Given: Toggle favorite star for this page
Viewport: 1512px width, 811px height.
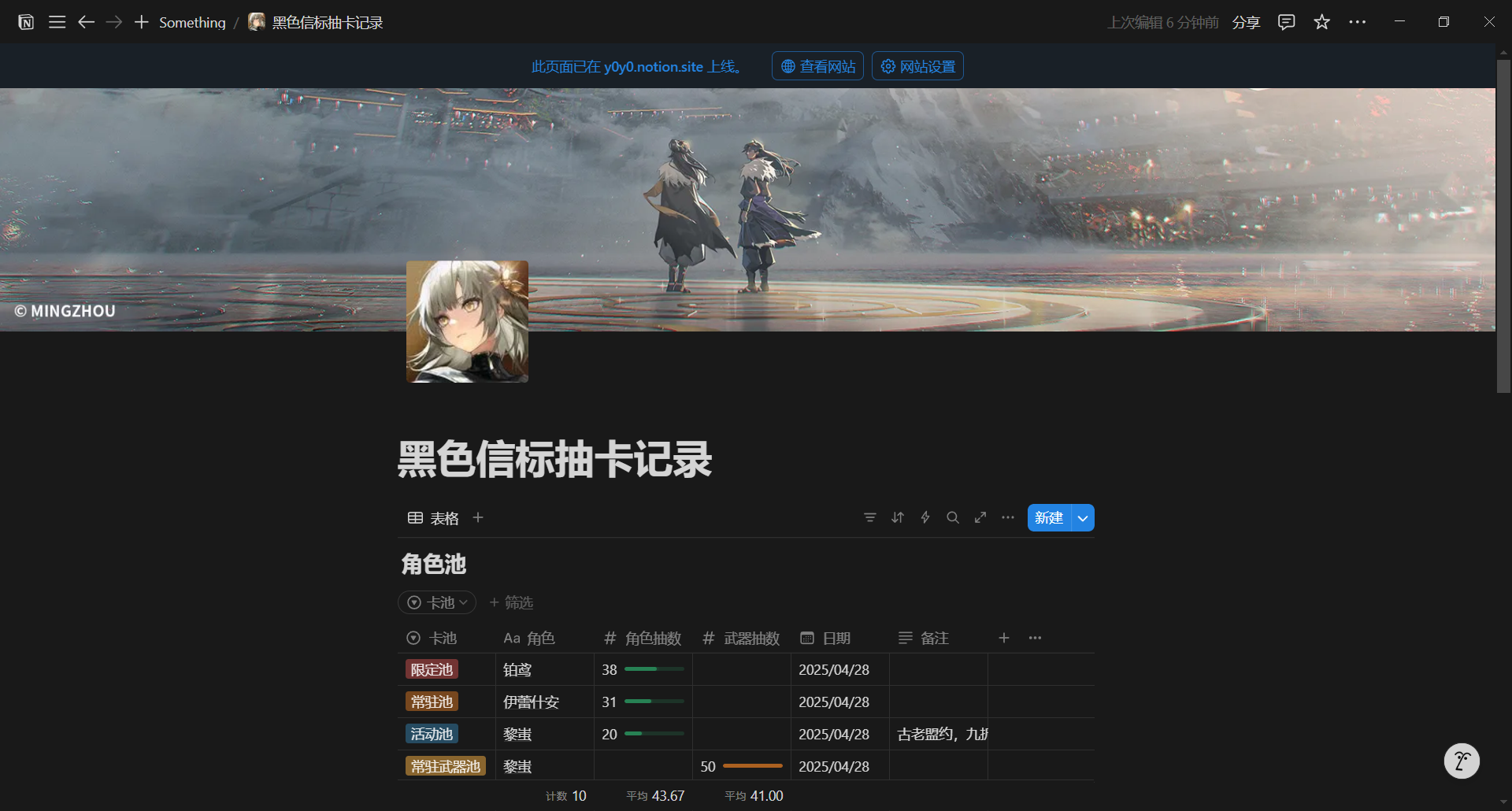Looking at the screenshot, I should click(x=1321, y=21).
